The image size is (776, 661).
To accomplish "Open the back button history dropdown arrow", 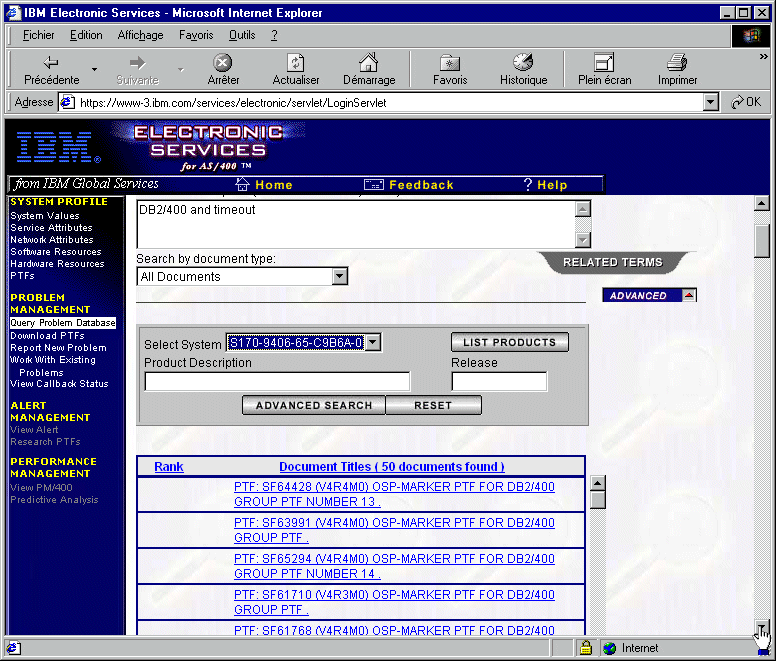I will coord(94,69).
